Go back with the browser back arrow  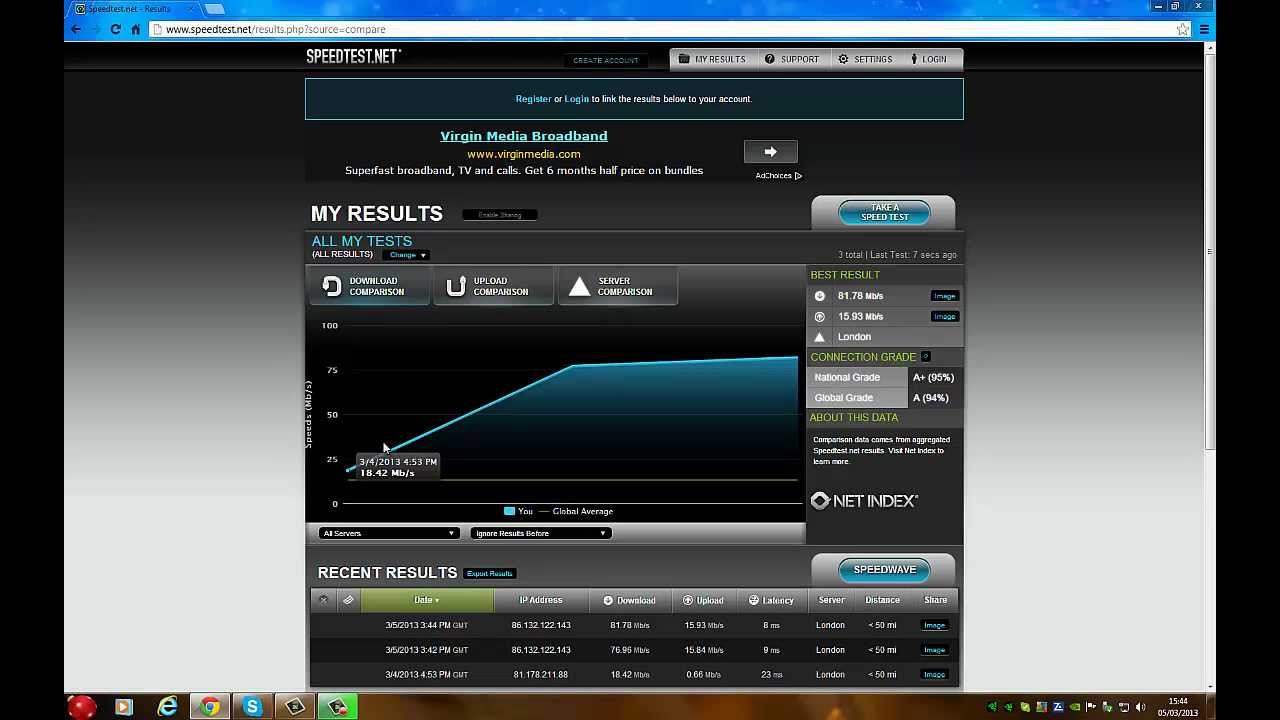pos(76,29)
